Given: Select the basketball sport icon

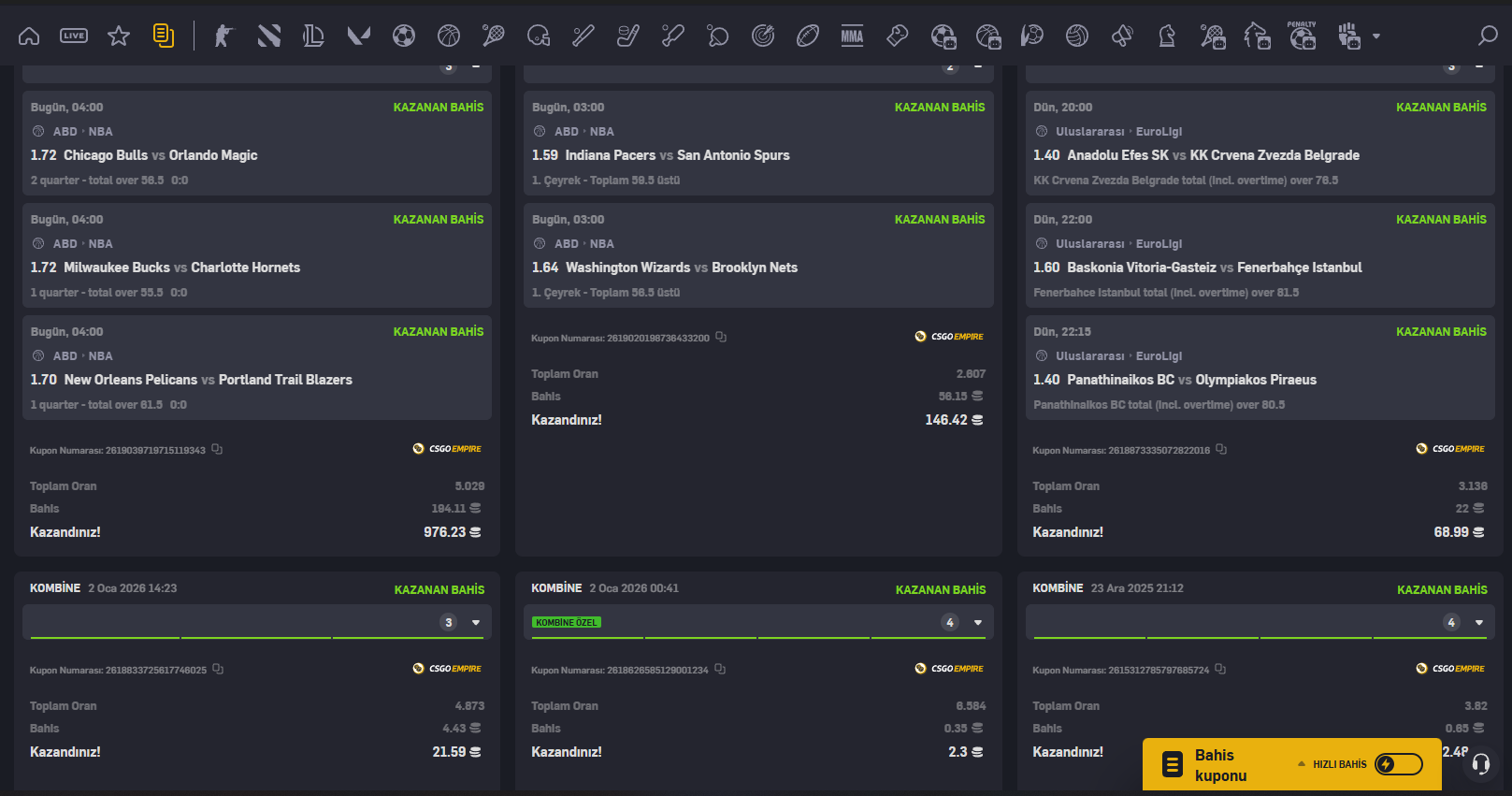Looking at the screenshot, I should [x=449, y=36].
